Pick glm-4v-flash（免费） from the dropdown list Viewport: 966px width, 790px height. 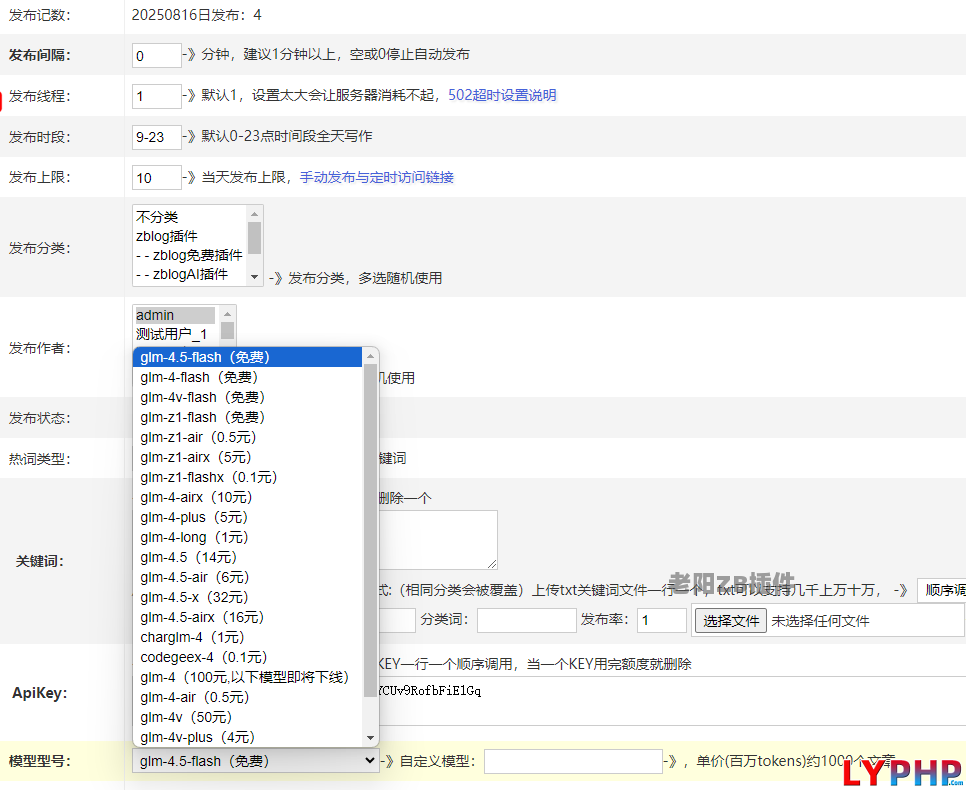pos(247,397)
